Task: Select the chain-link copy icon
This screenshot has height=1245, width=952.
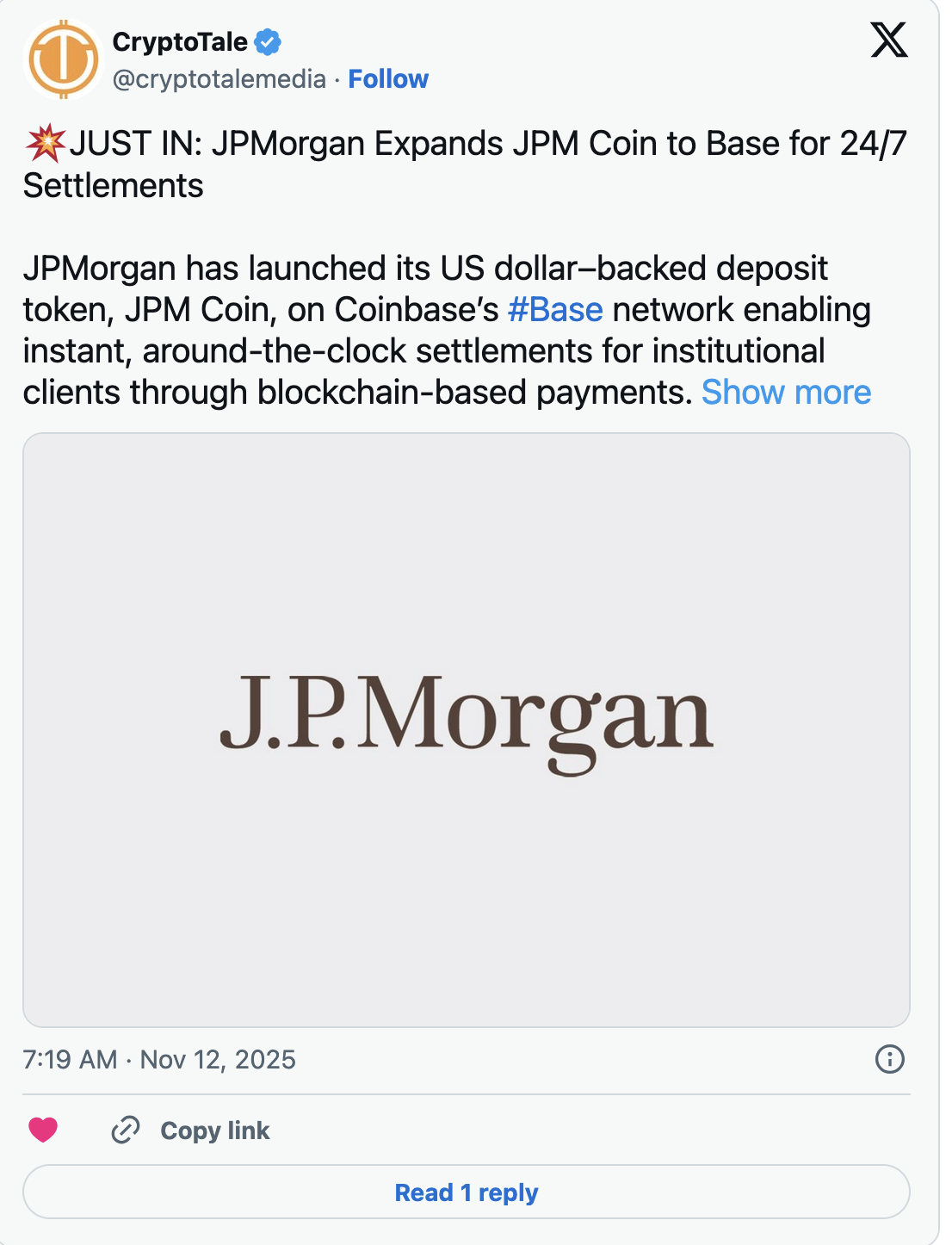Action: click(x=127, y=1129)
